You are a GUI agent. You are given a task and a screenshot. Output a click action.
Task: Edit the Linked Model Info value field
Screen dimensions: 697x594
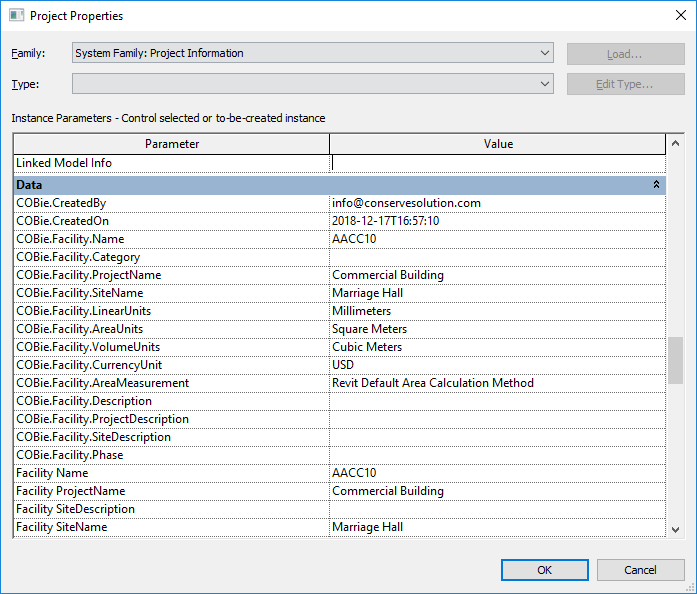[x=497, y=163]
